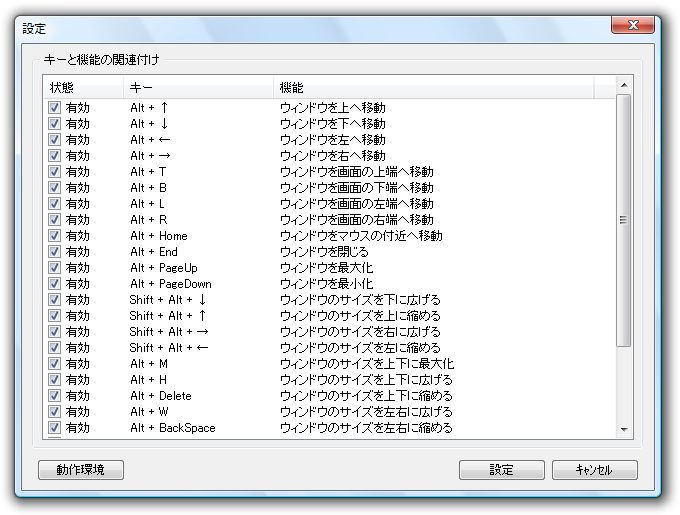
Task: Select ウィンドウを閉じる function text
Action: point(324,252)
